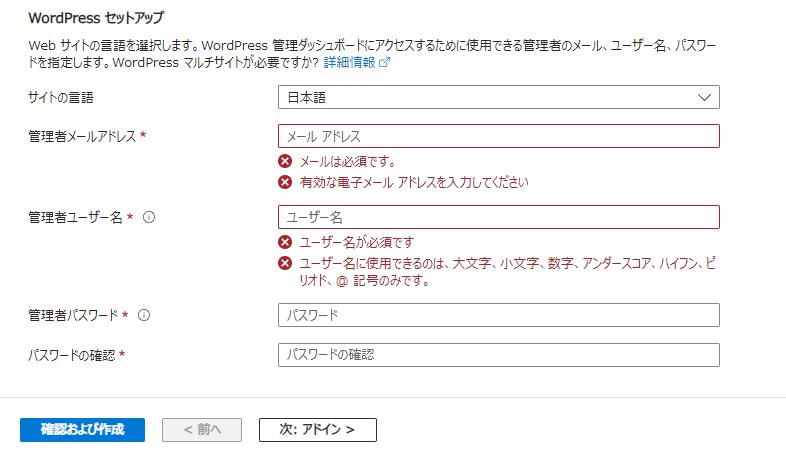This screenshot has width=786, height=452.
Task: Click the chevron arrow of the language dropdown
Action: click(704, 97)
